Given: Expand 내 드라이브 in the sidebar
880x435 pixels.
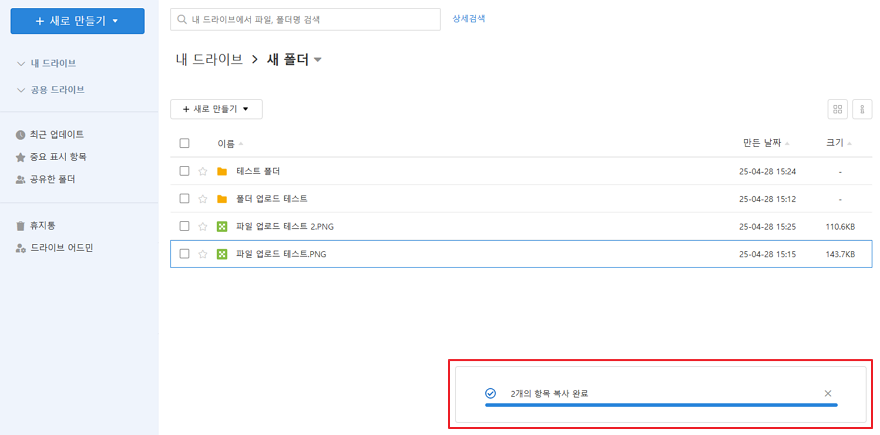Looking at the screenshot, I should (x=21, y=63).
